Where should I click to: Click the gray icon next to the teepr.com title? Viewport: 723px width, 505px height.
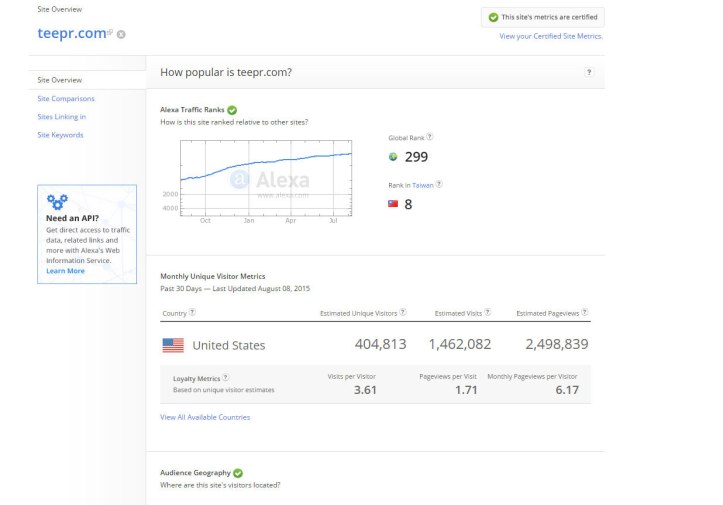121,35
